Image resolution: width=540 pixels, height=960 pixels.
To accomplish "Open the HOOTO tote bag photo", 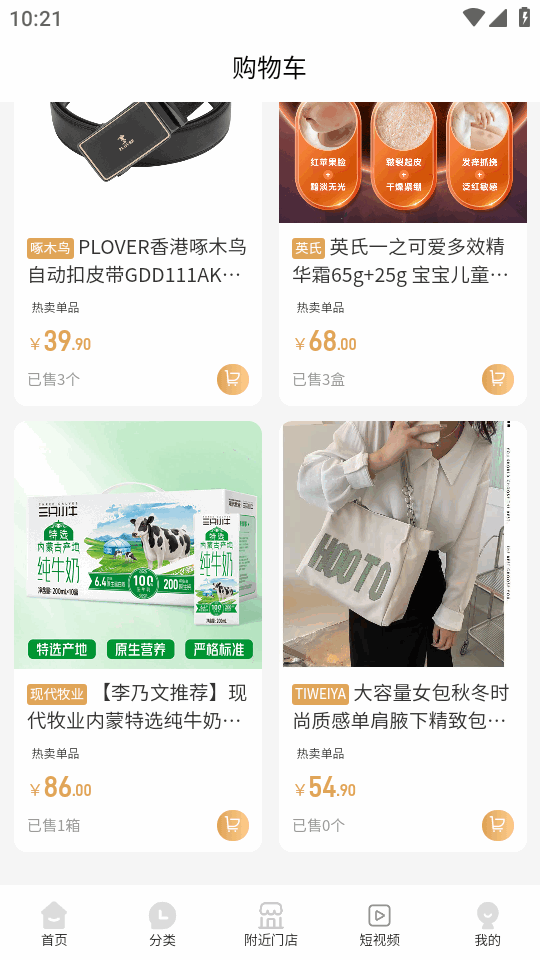I will (x=403, y=545).
